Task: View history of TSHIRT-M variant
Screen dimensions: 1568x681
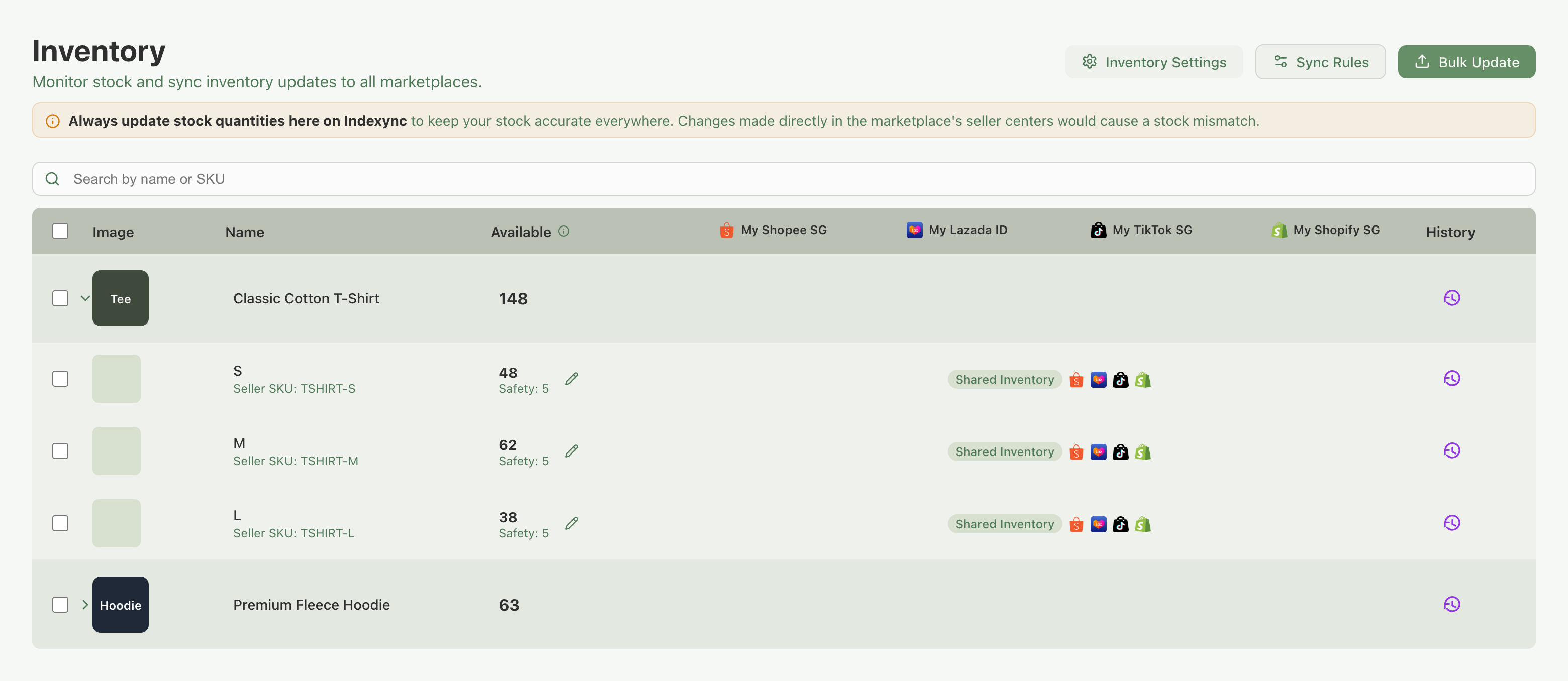Action: click(x=1452, y=450)
